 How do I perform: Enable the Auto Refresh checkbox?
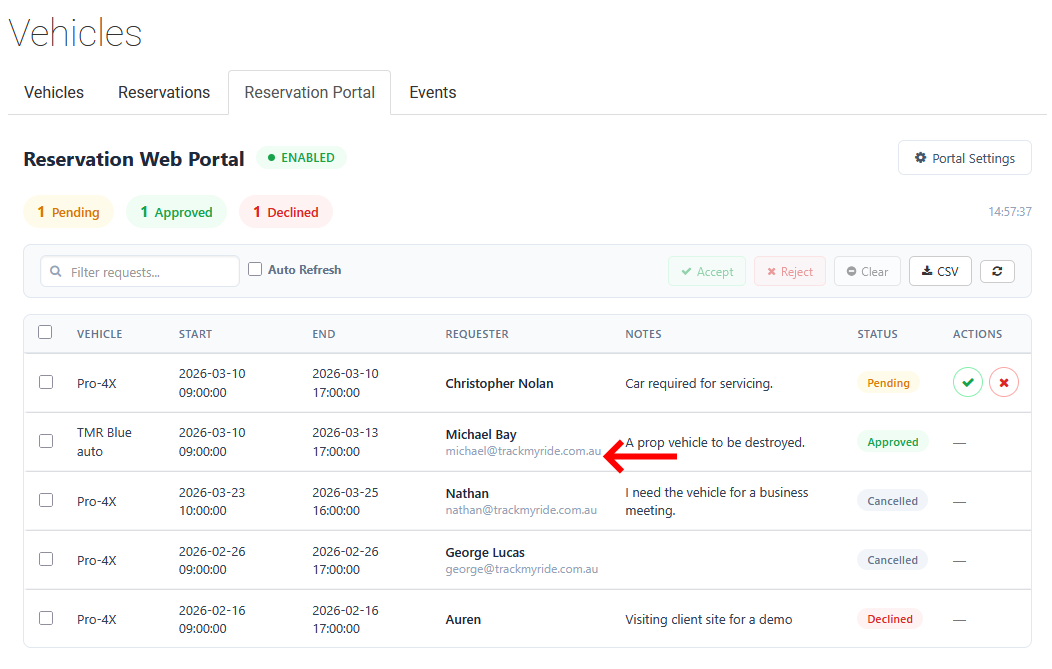pos(255,269)
